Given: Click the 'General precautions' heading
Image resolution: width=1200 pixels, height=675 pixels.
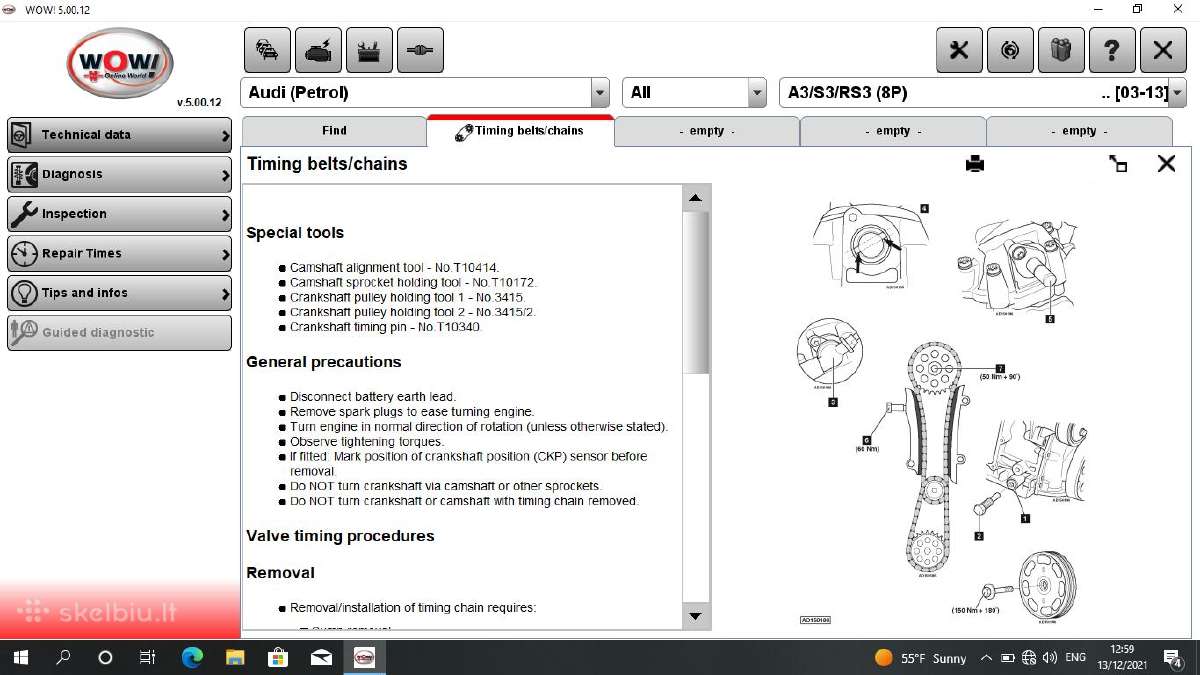Looking at the screenshot, I should tap(324, 362).
